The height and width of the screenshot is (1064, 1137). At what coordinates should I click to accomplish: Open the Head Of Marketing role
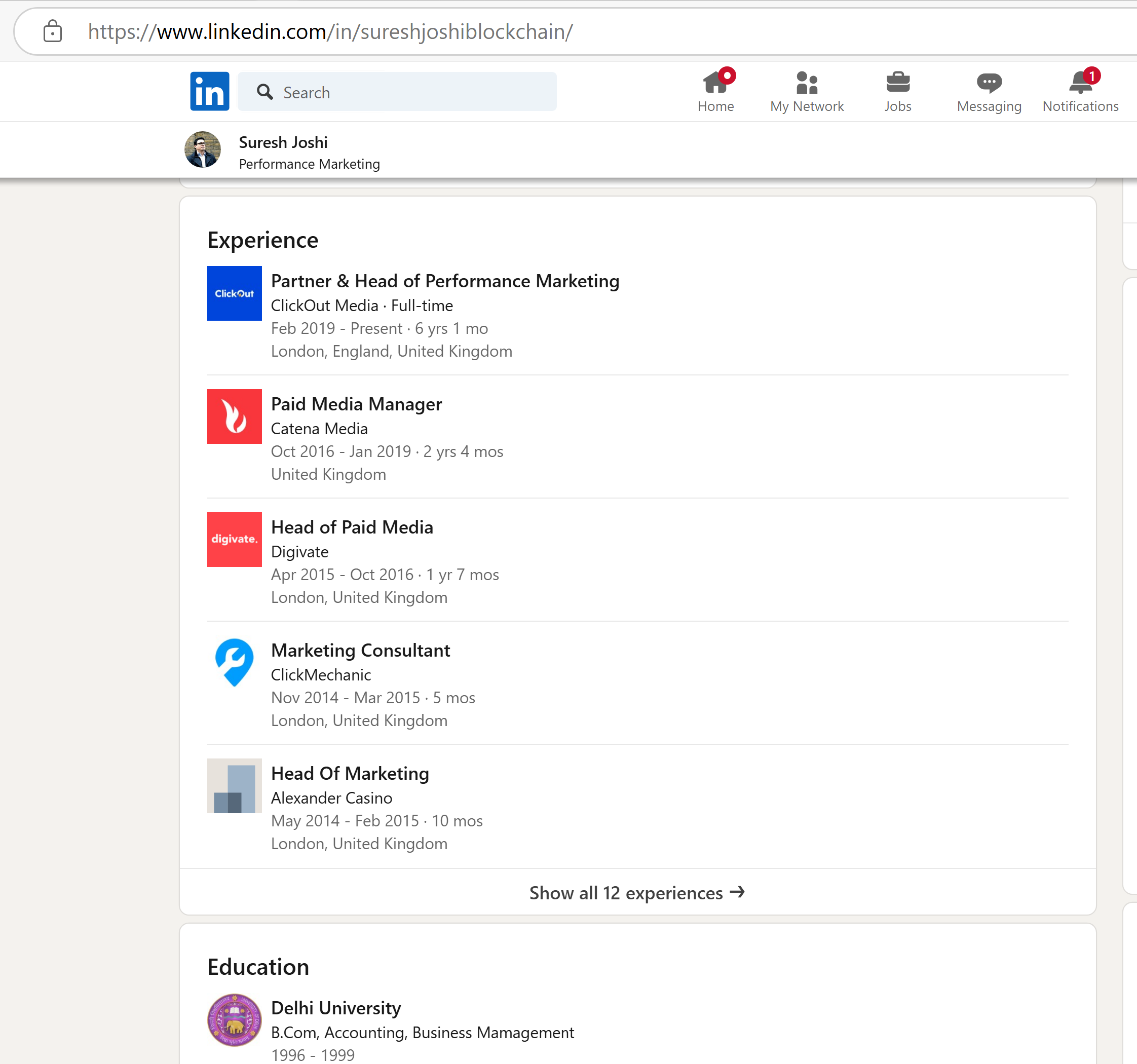(350, 773)
